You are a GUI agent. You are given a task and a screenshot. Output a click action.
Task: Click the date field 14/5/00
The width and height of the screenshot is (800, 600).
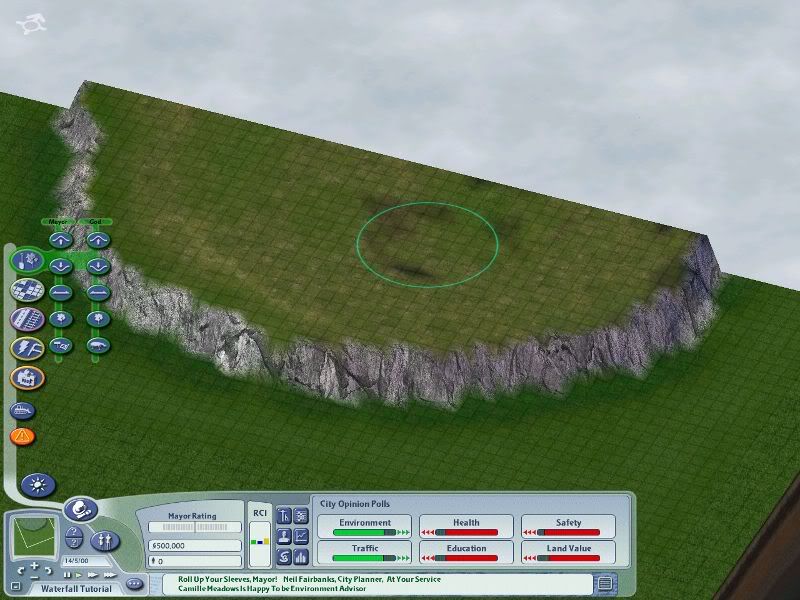click(x=86, y=561)
